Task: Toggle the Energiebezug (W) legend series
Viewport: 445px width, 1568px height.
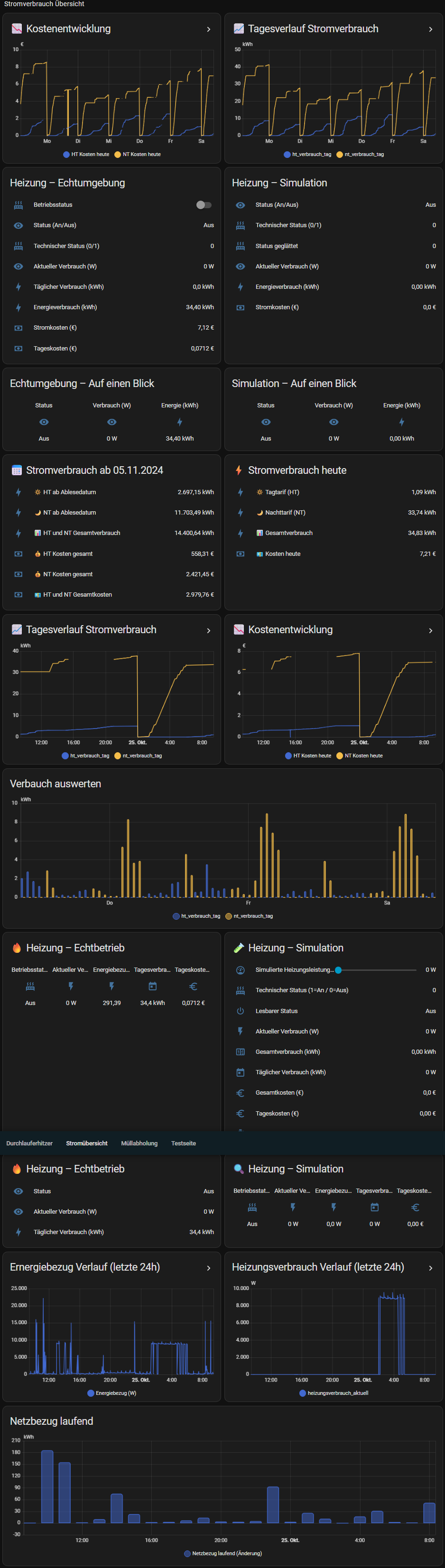Action: 112,1393
